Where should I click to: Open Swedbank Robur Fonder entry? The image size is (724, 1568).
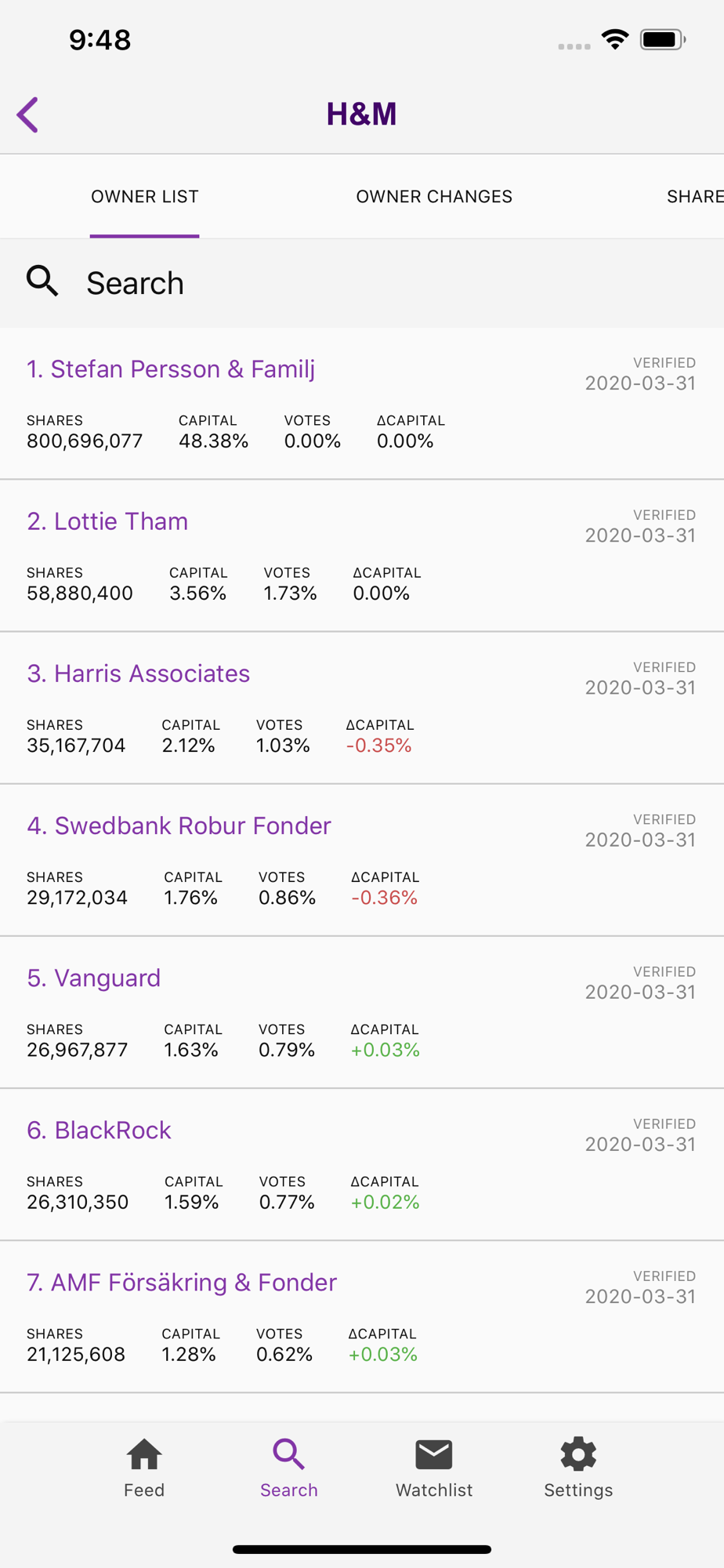coord(362,860)
